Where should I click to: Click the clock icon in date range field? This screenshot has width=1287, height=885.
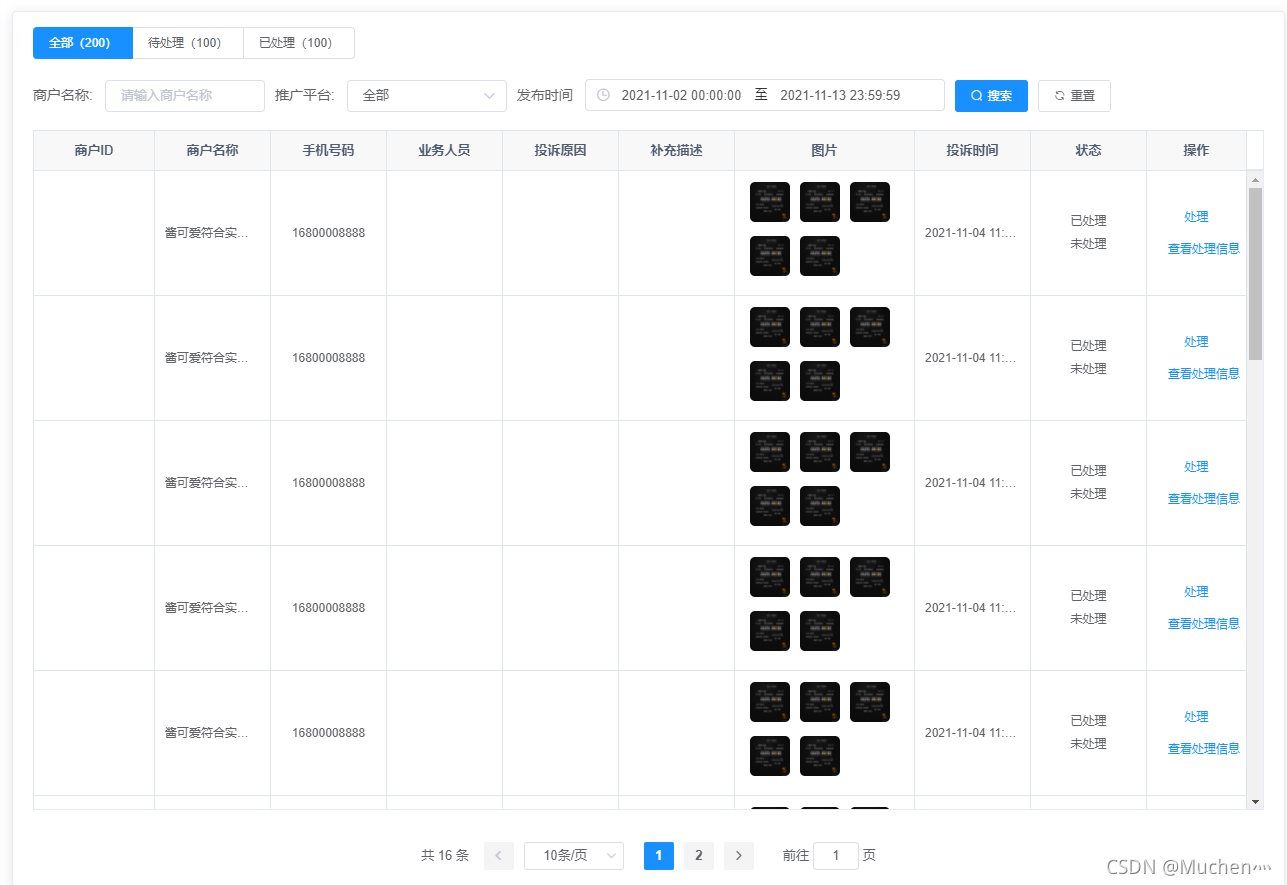point(603,95)
